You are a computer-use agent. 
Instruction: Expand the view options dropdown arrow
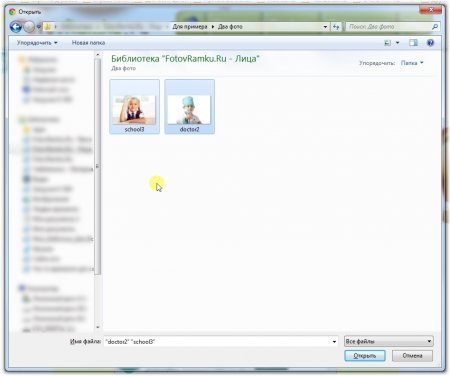point(397,43)
